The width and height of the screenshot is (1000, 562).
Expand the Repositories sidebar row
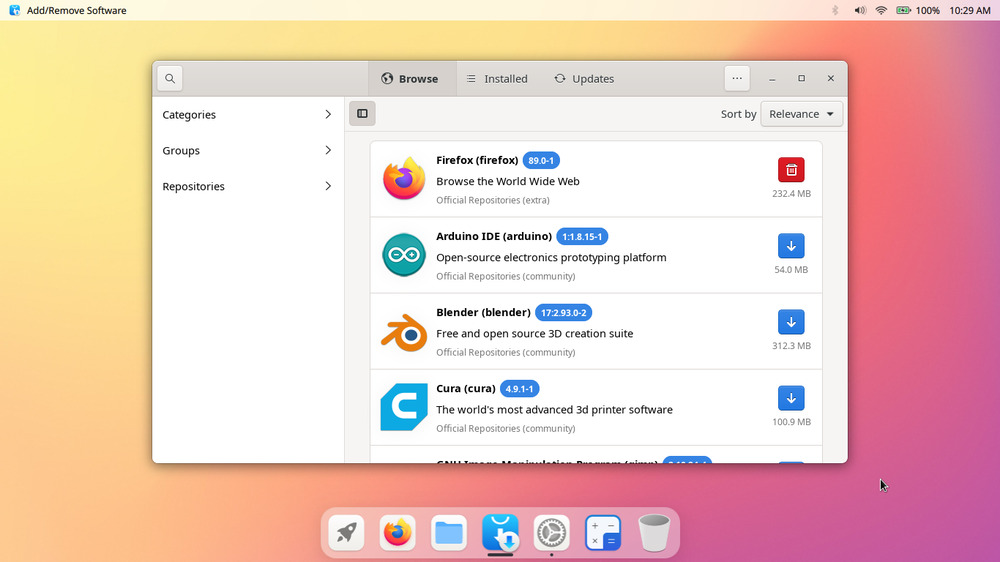(x=247, y=186)
